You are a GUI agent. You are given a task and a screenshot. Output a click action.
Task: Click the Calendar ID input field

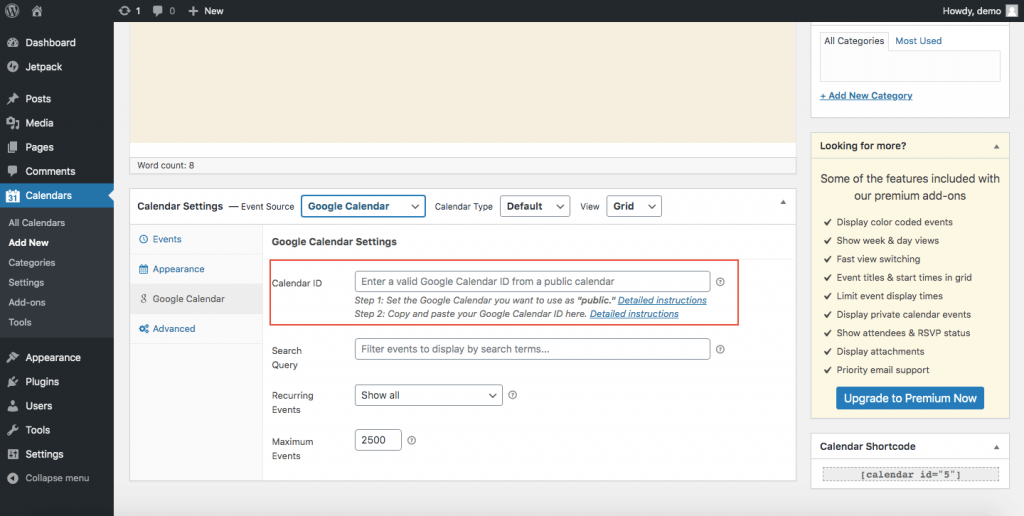(x=532, y=282)
